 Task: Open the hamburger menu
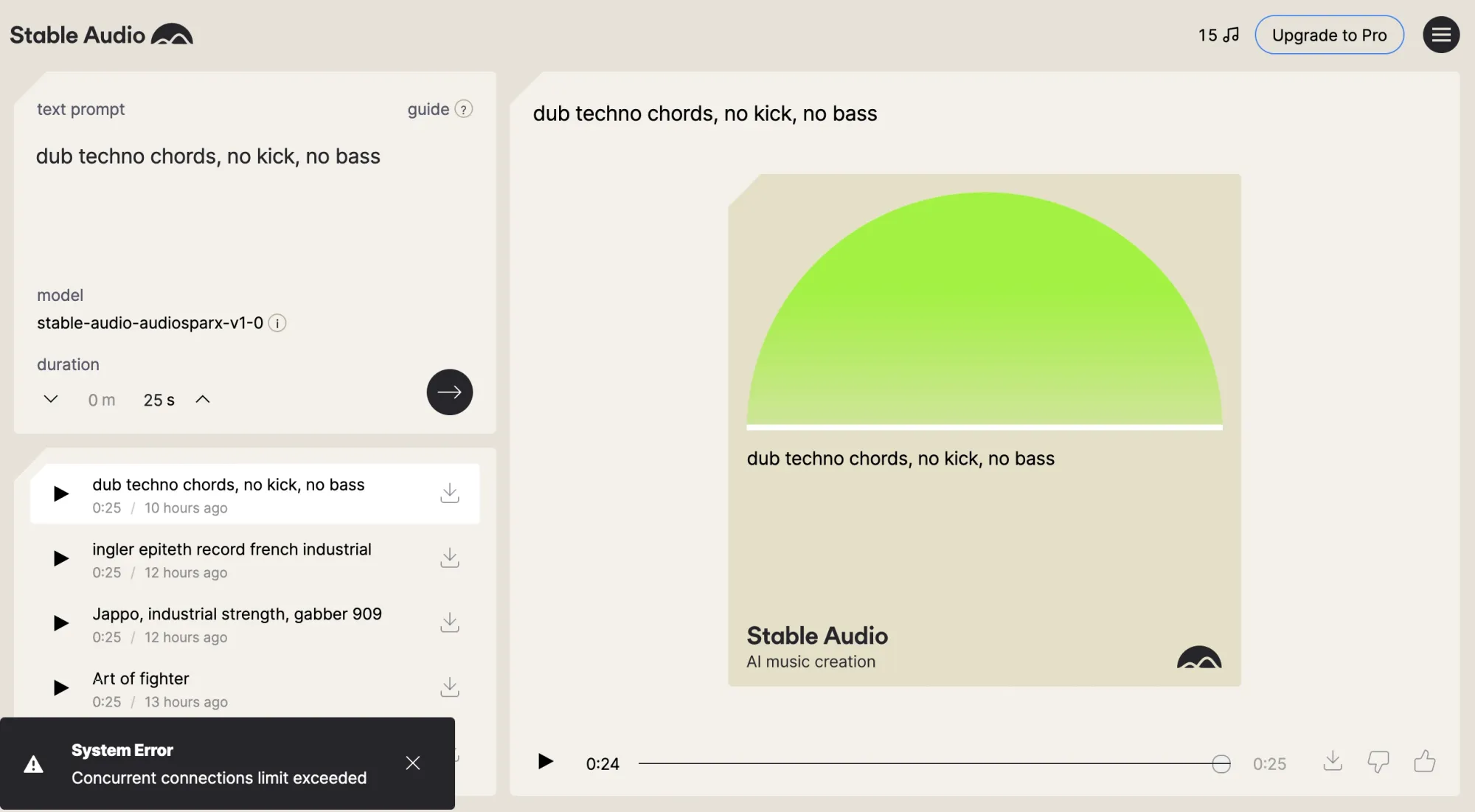tap(1440, 35)
